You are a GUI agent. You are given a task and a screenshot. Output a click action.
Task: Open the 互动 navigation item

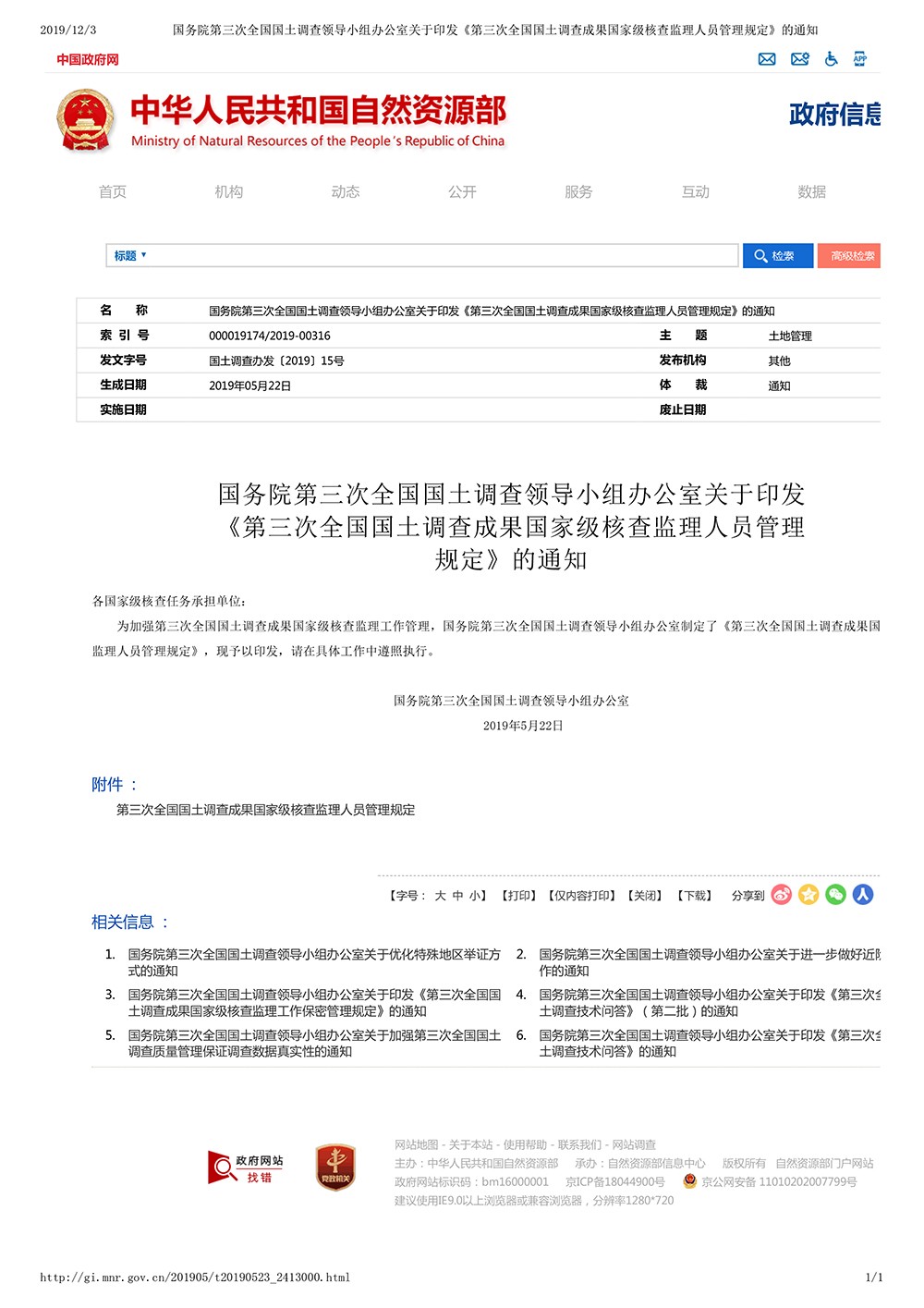(x=696, y=192)
